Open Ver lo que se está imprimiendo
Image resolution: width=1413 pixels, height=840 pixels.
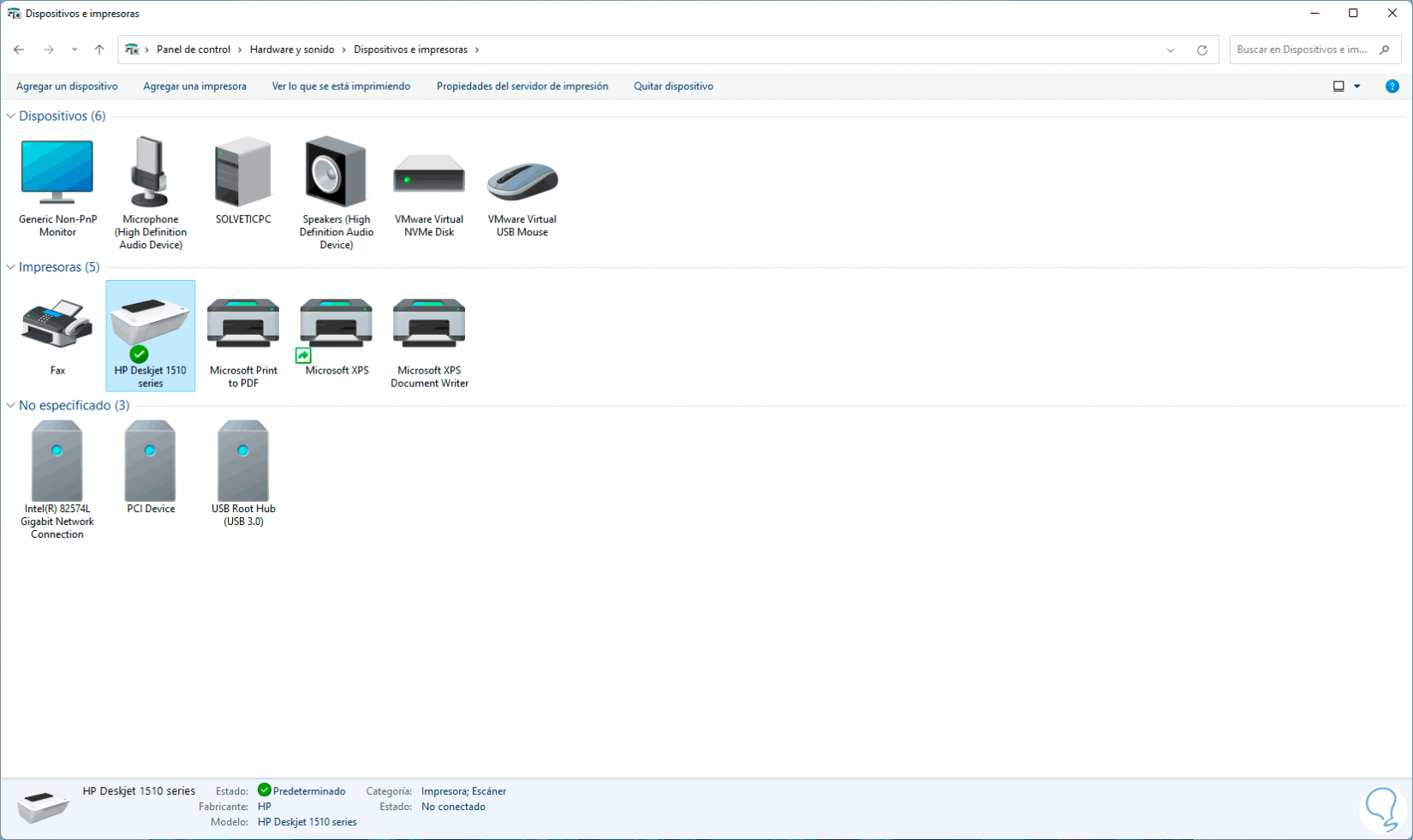coord(341,86)
